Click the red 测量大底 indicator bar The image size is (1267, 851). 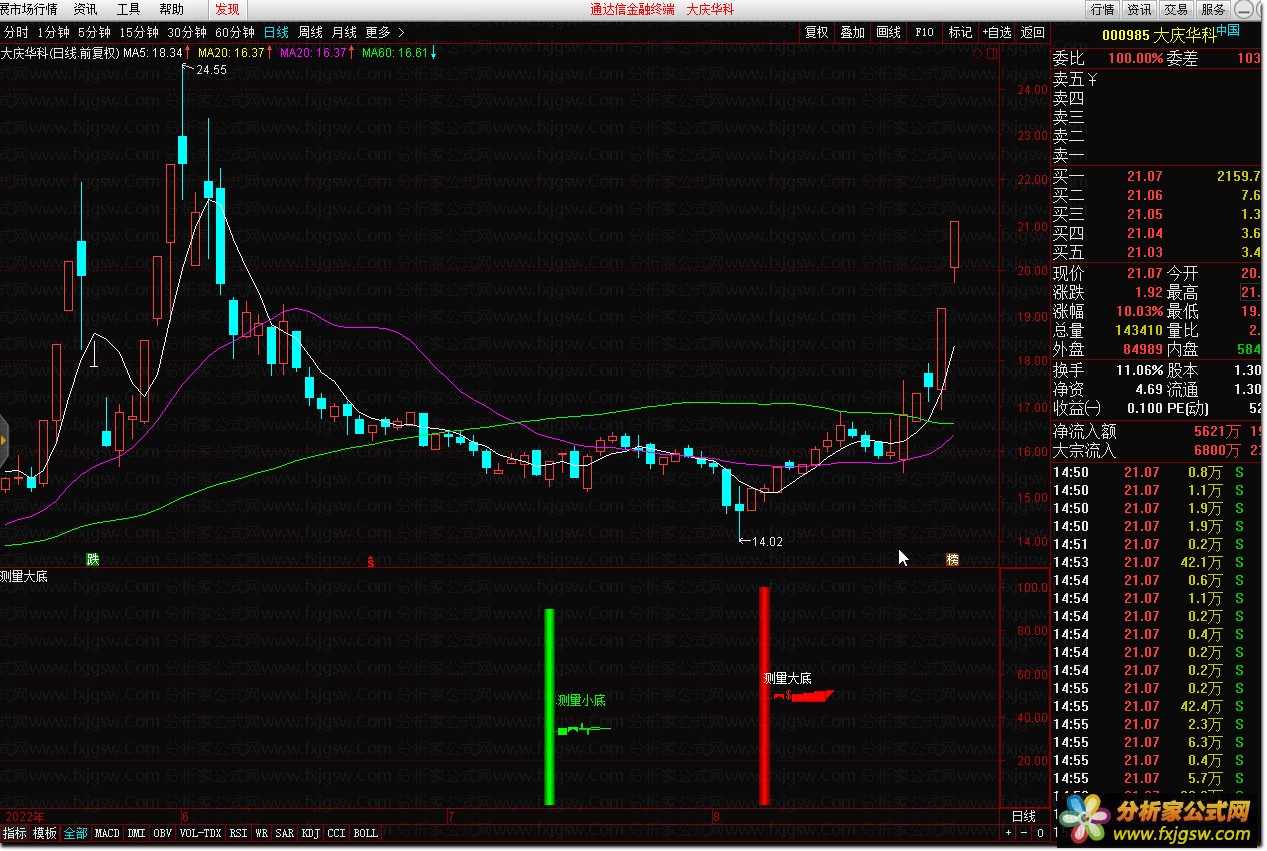[764, 695]
